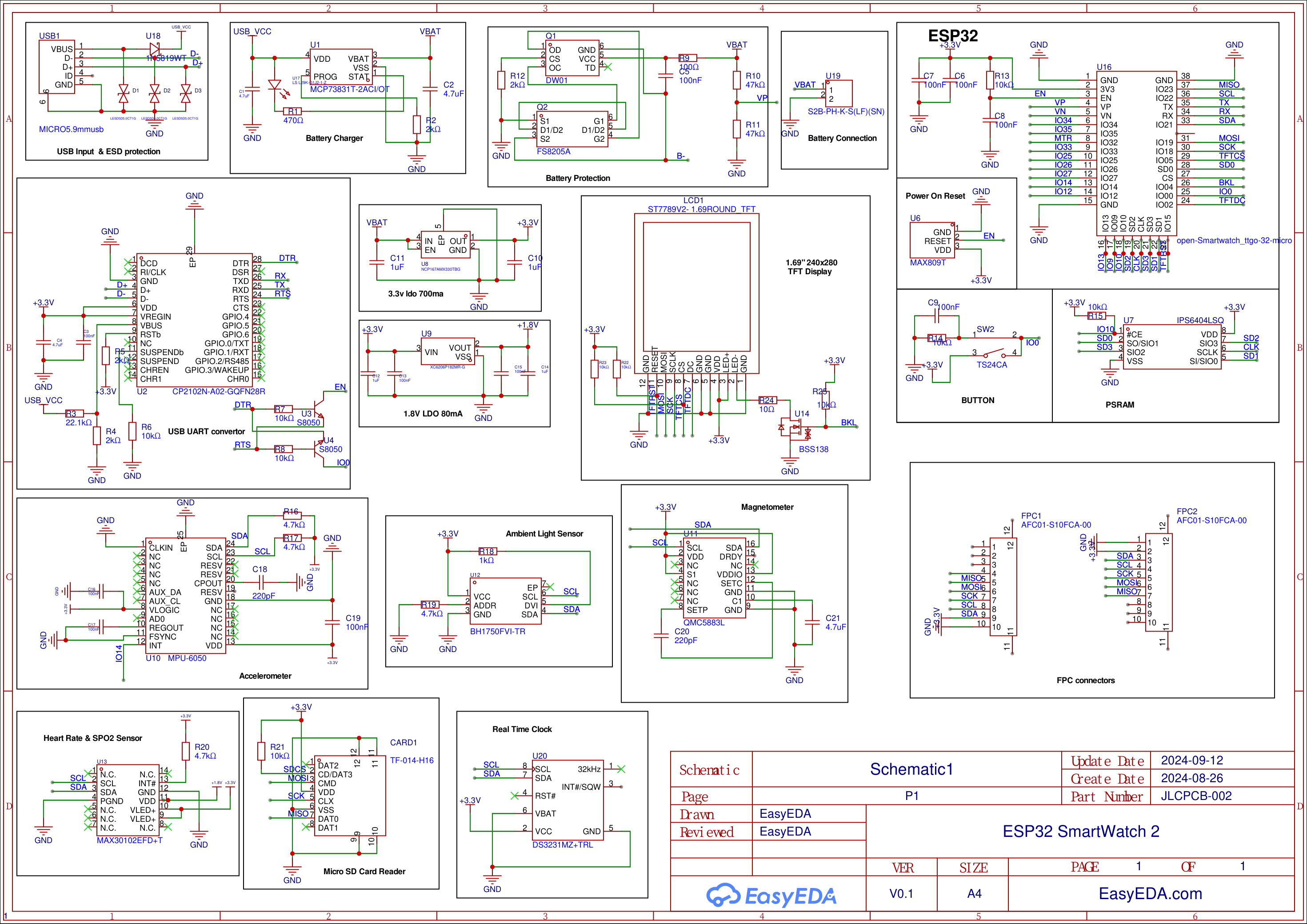Click the part number JLCPCB-002
Image resolution: width=1307 pixels, height=924 pixels.
(1195, 796)
